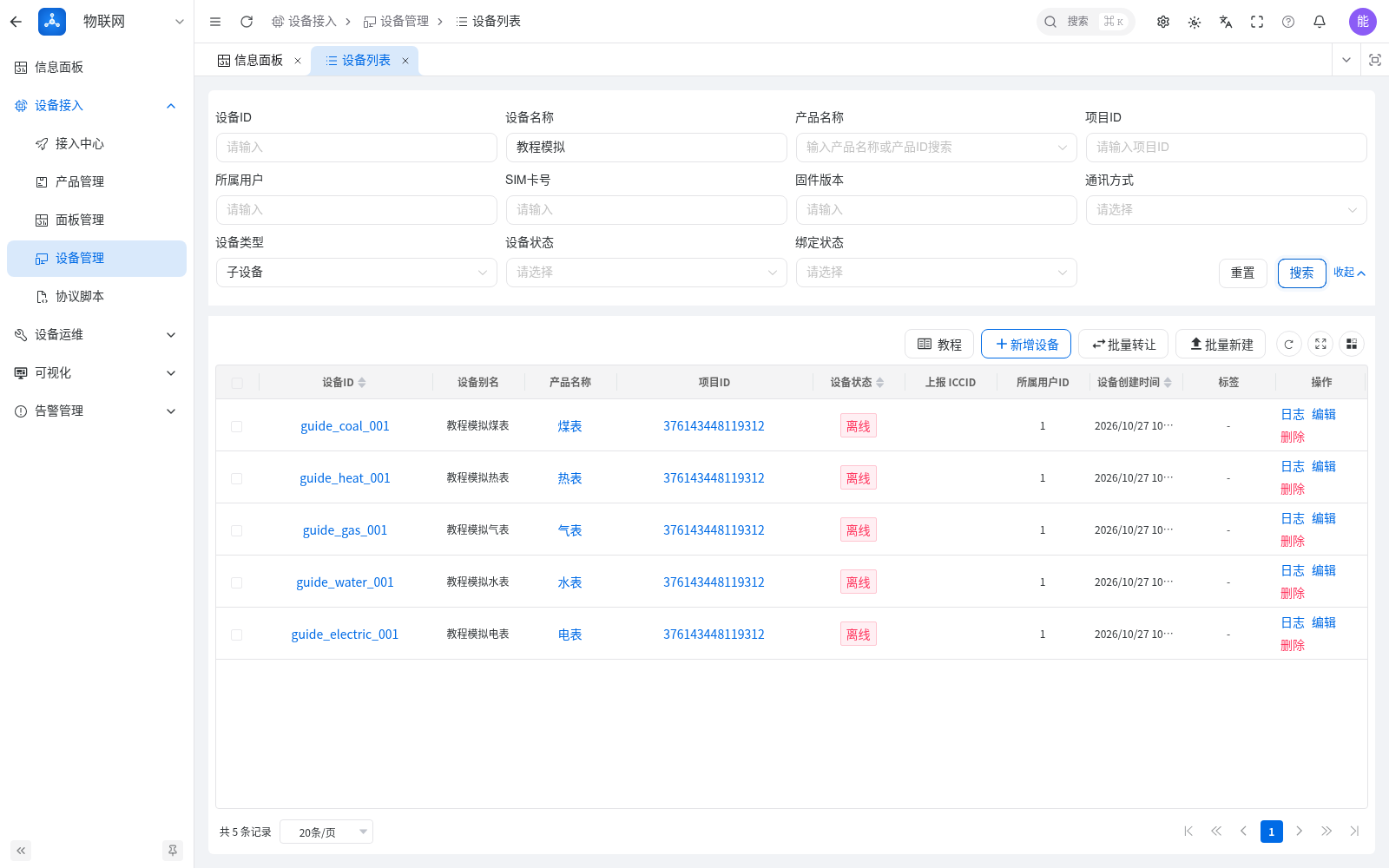Screen dimensions: 1389x868
Task: Open the help question mark icon
Action: pos(1288,22)
